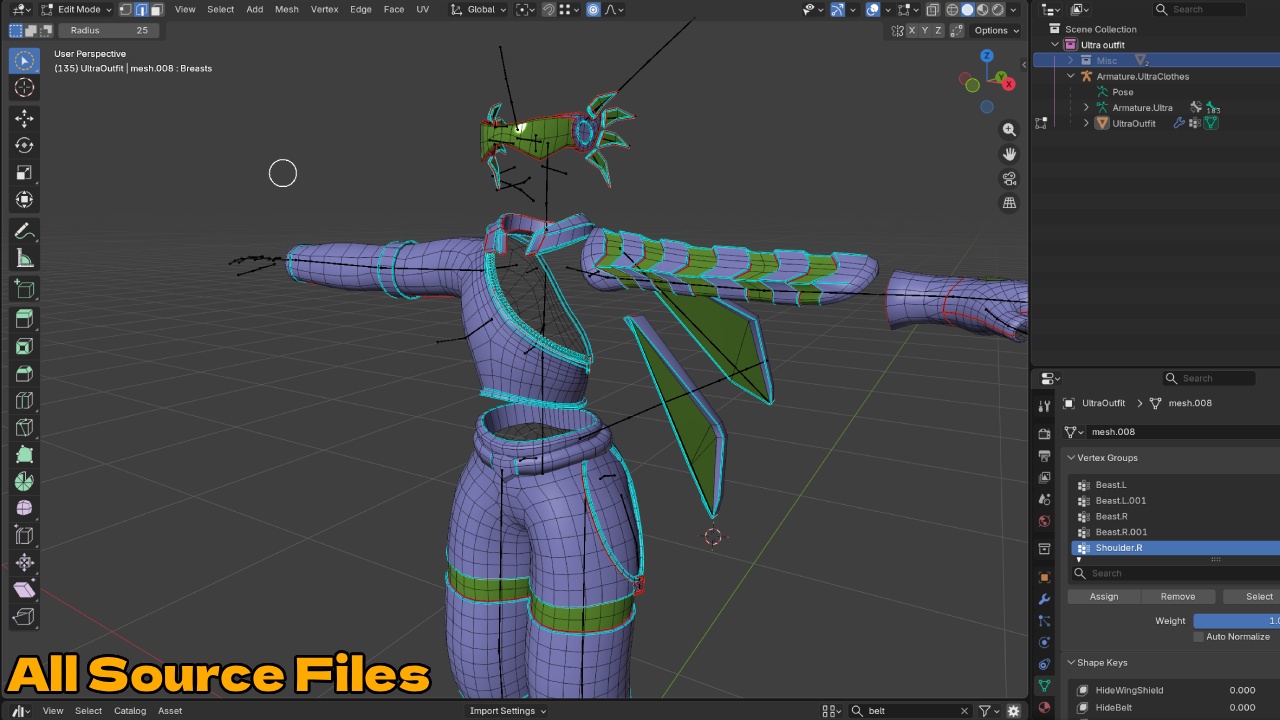Toggle X-ray view
The image size is (1280, 720).
click(x=932, y=9)
